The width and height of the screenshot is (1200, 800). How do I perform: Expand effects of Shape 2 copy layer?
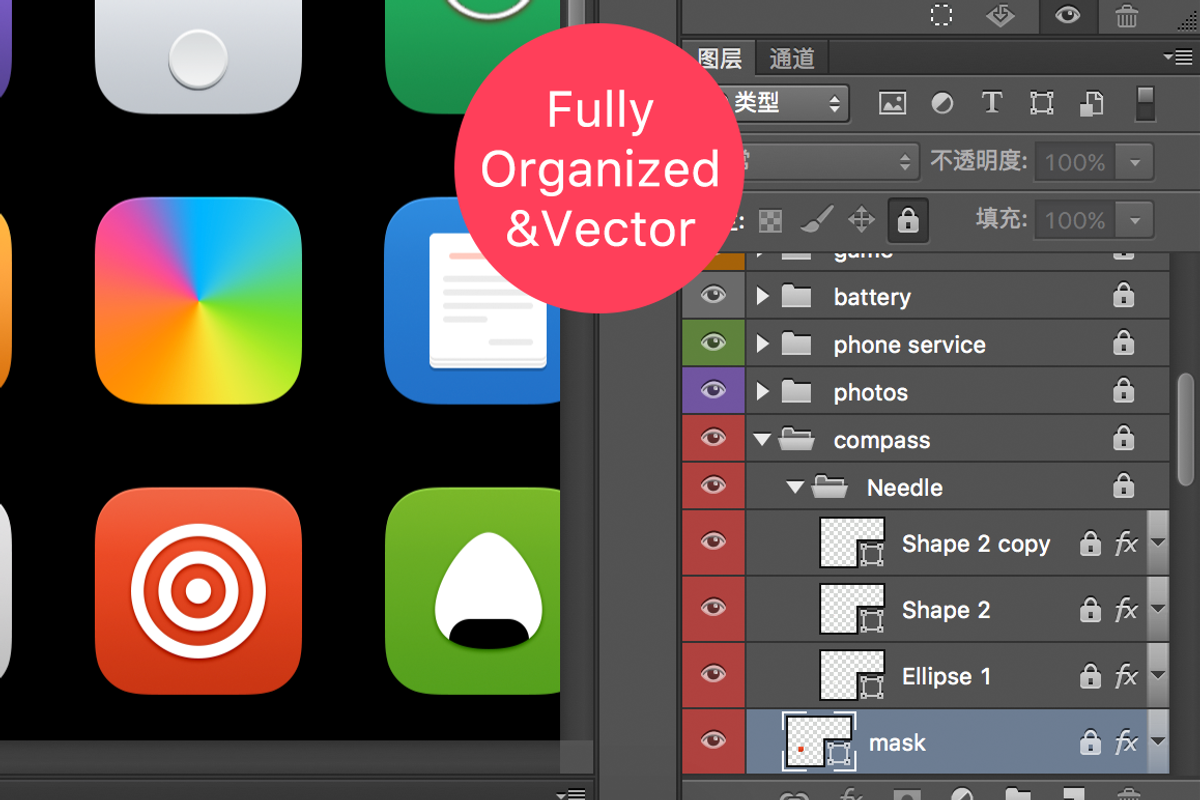click(1158, 543)
